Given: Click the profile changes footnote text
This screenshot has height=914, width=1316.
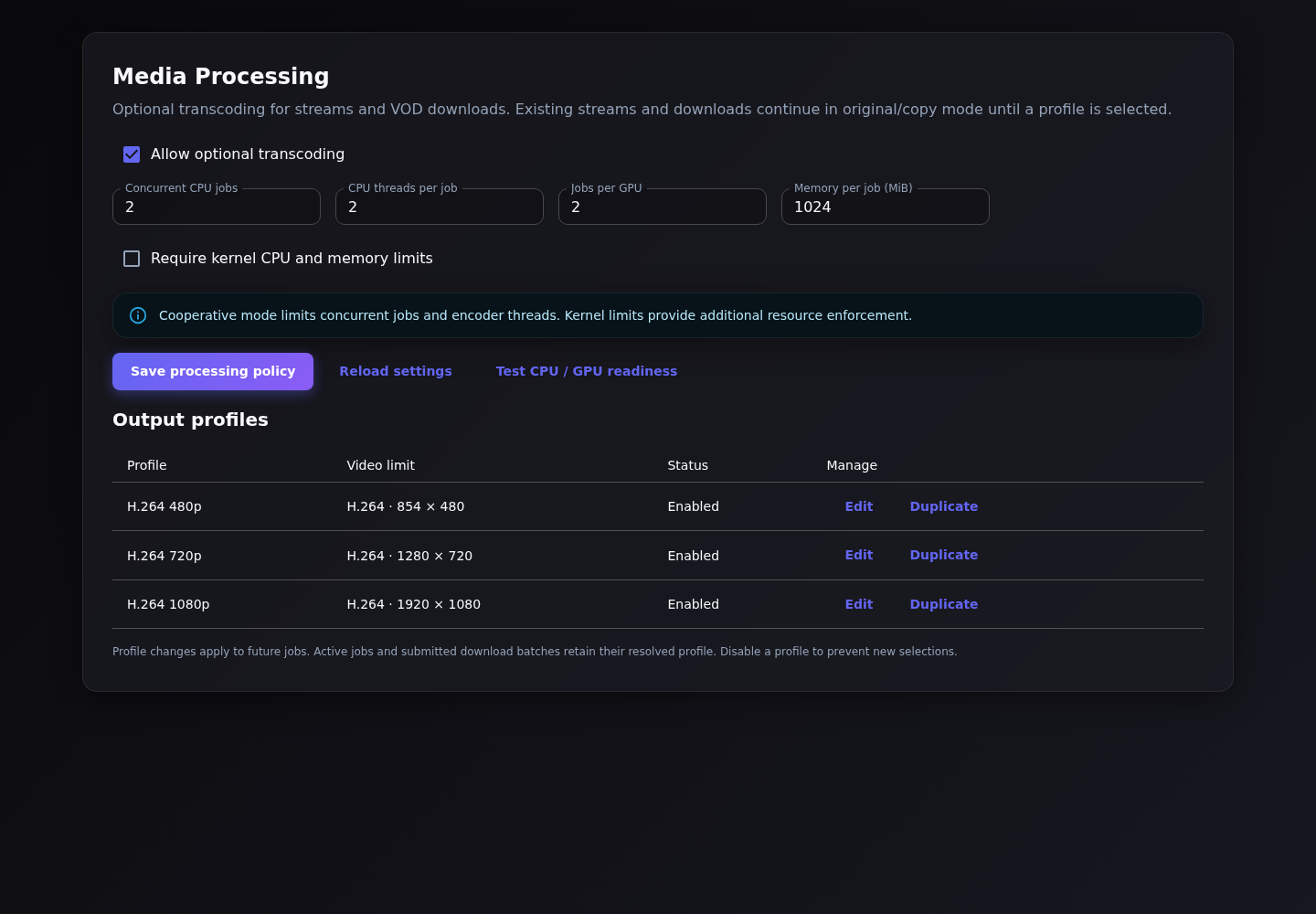Looking at the screenshot, I should point(535,652).
